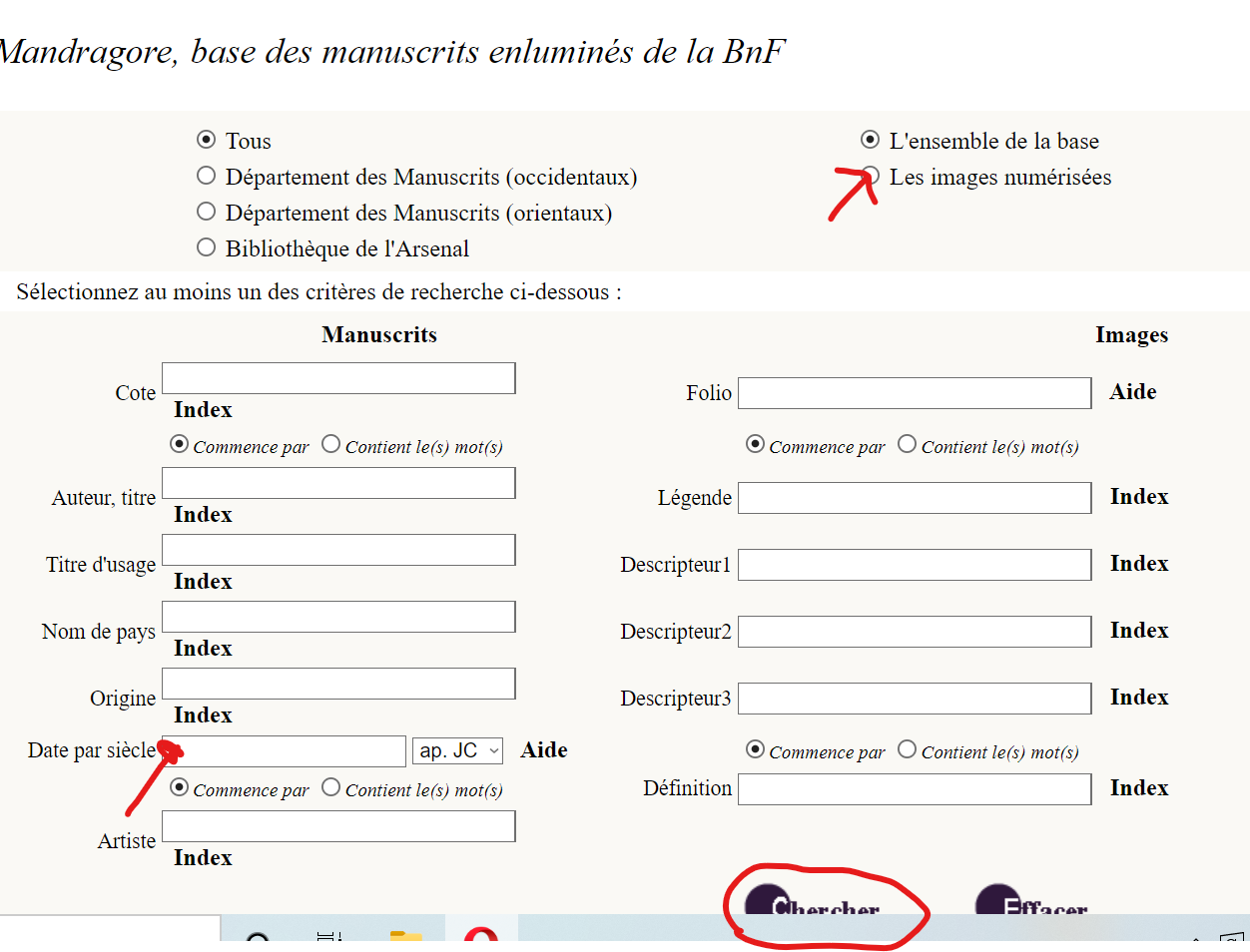Choose Contient le(s) mot(s) under Folio
1250x952 pixels.
point(908,444)
